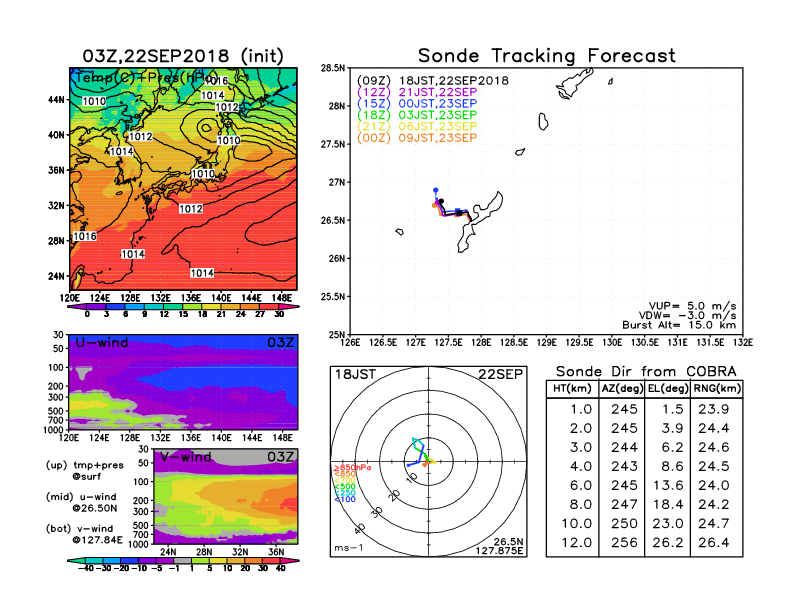Viewport: 792px width, 612px height.
Task: Select the blue (15Z) 00JST,23SEP legend entry
Action: point(417,104)
